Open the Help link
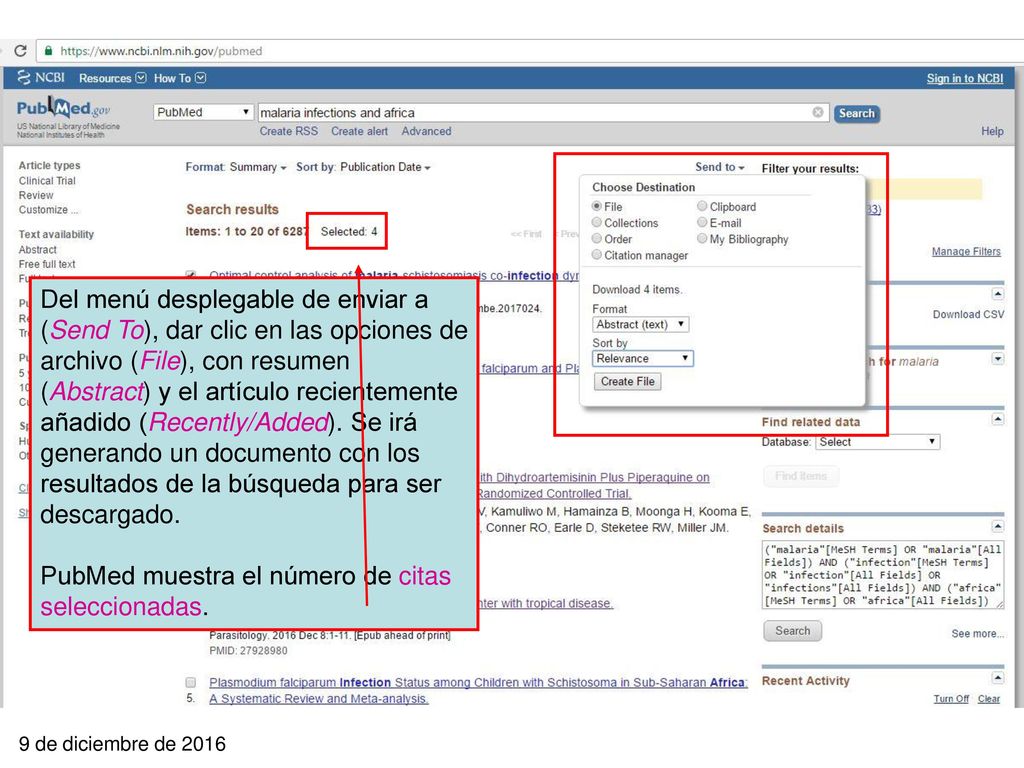1024x768 pixels. [x=992, y=131]
